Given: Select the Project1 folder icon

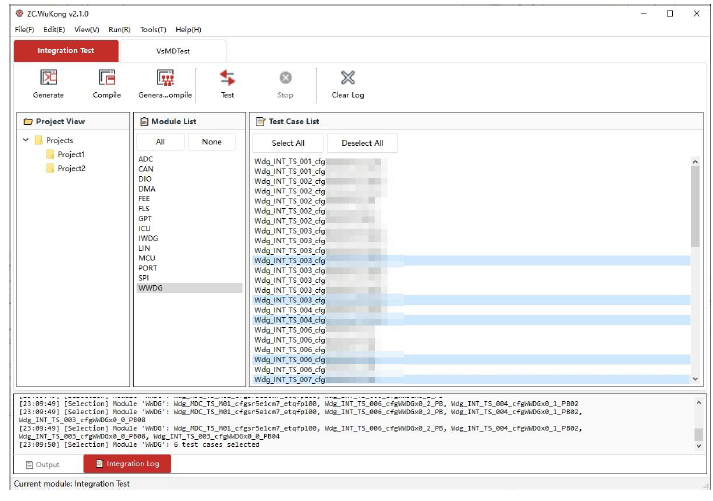Looking at the screenshot, I should click(49, 155).
